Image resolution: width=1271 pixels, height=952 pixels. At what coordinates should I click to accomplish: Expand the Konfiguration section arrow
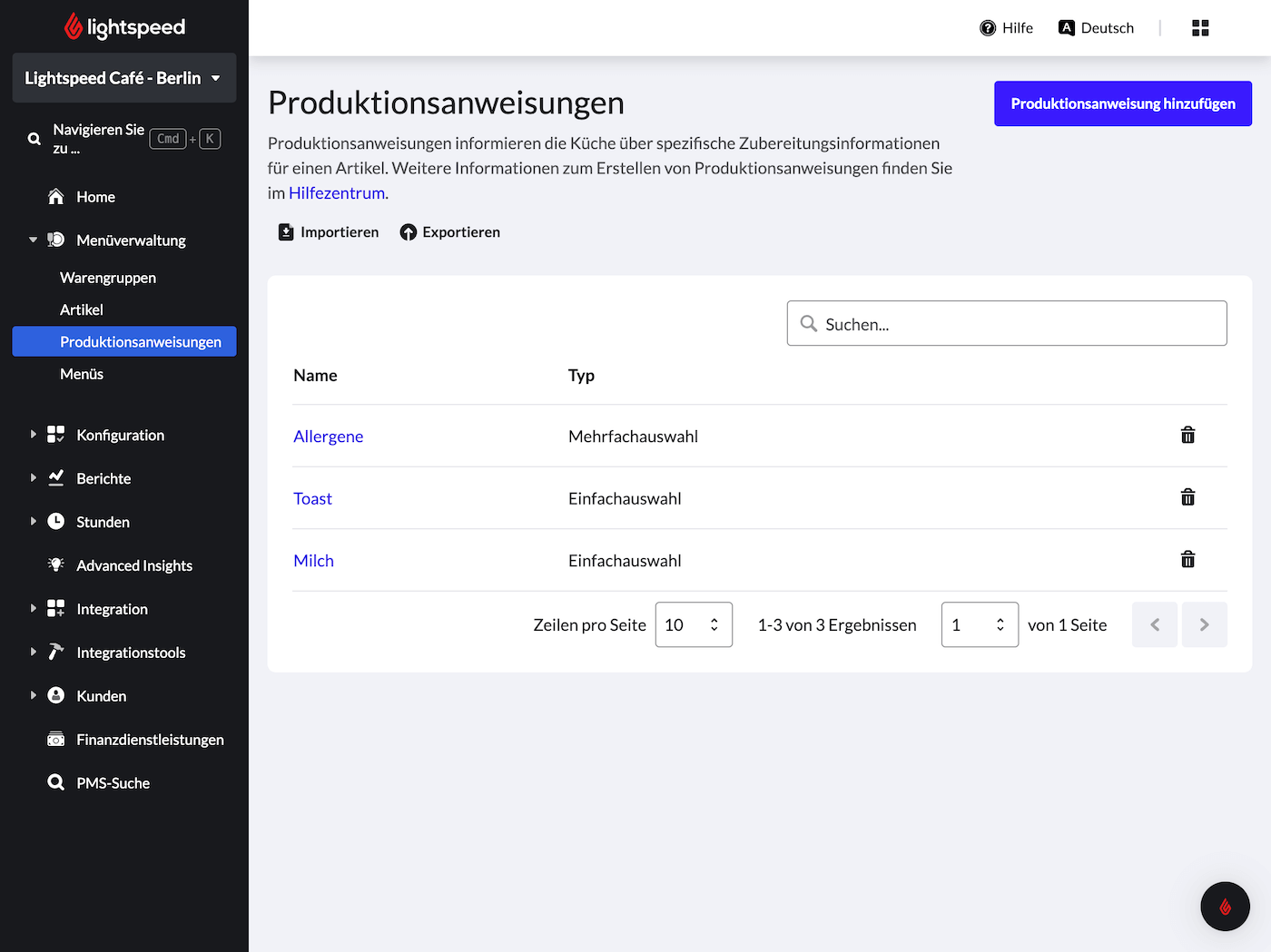coord(34,435)
